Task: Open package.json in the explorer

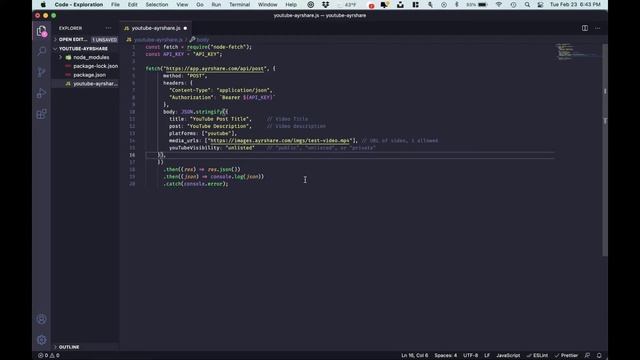Action: click(89, 75)
